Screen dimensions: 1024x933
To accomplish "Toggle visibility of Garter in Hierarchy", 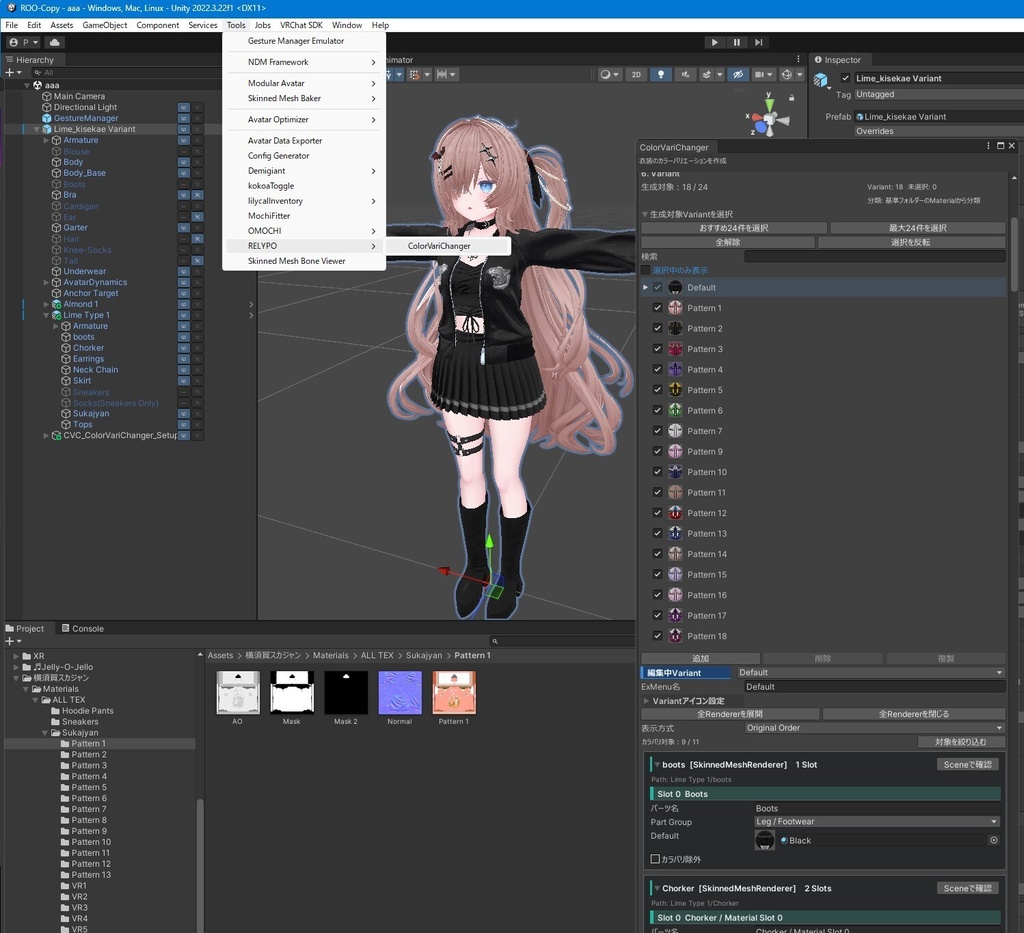I will [x=184, y=227].
